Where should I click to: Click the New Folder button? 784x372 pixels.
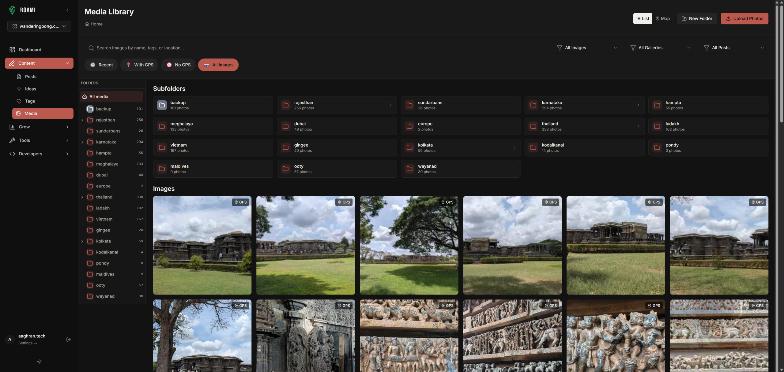(x=696, y=18)
